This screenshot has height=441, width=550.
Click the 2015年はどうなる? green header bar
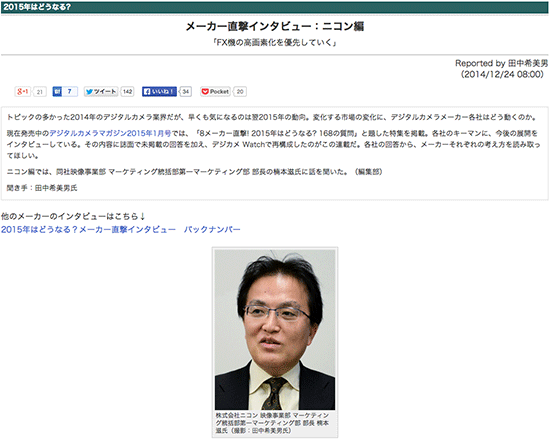tap(275, 7)
